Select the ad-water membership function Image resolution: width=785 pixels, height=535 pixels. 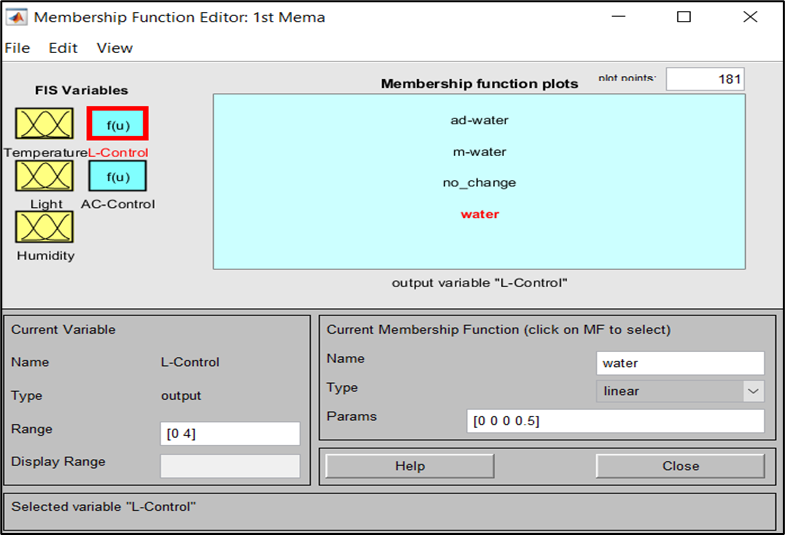coord(480,120)
